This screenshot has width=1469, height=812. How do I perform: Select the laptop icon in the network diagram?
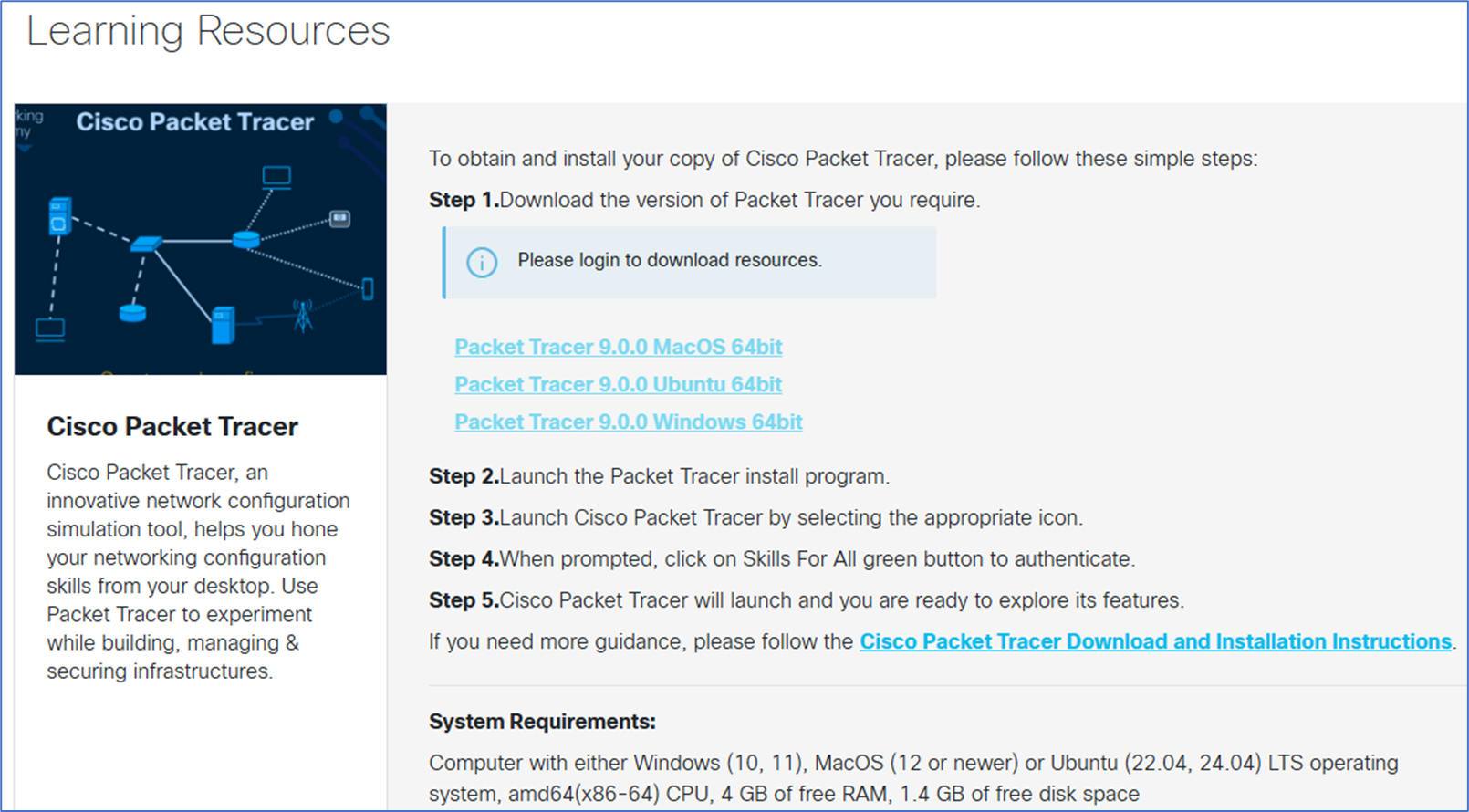tap(276, 176)
